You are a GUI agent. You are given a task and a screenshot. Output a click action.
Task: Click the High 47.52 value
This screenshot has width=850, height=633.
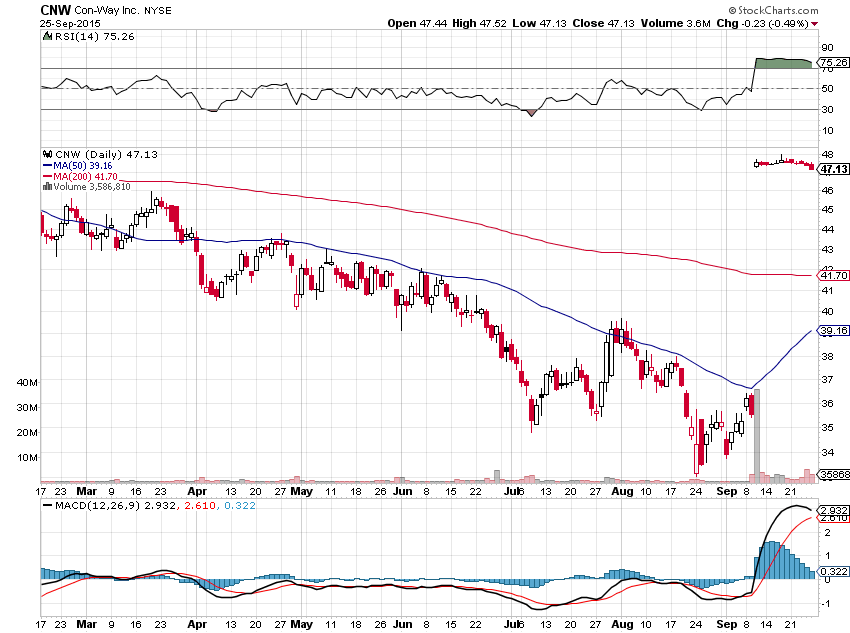(x=479, y=23)
